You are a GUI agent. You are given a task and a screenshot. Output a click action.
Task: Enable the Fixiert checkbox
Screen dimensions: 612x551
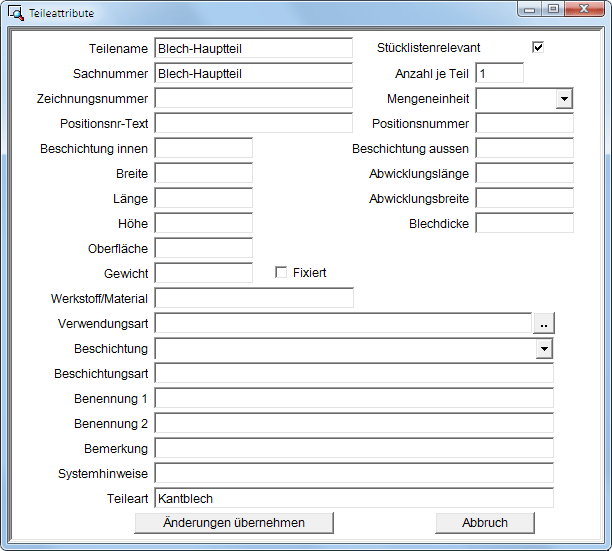coord(281,272)
